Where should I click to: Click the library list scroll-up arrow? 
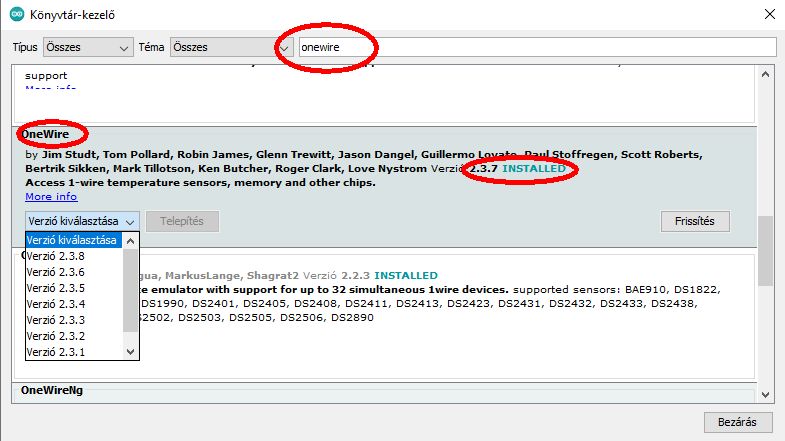tap(766, 74)
